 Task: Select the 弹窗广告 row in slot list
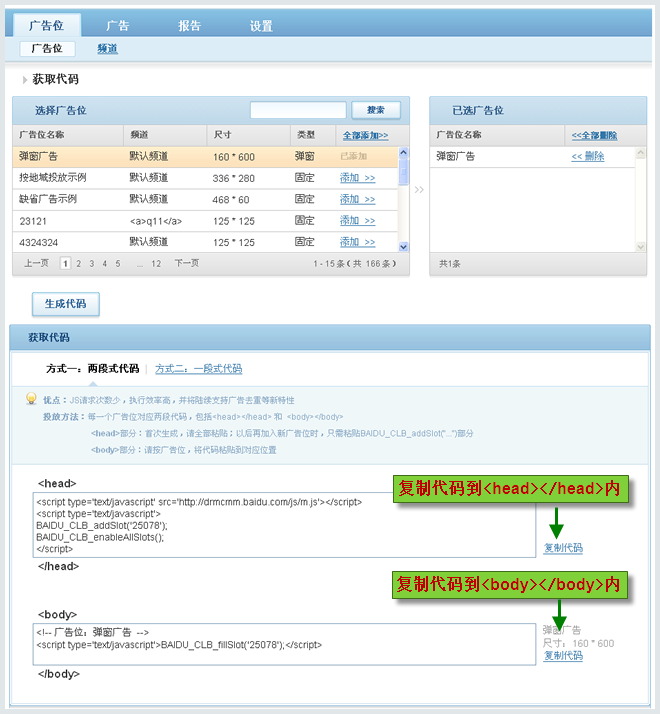click(205, 157)
